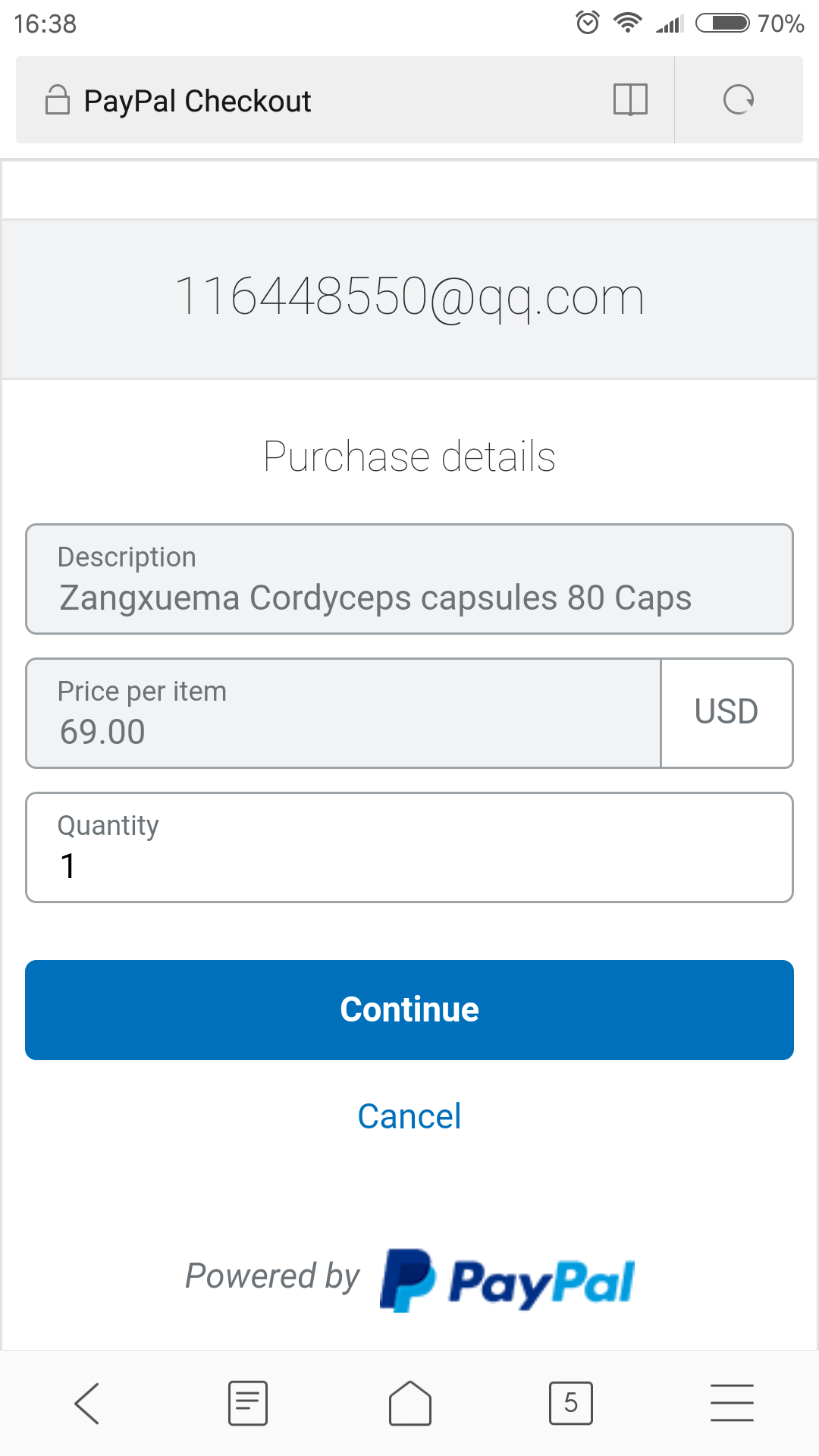Open the bookmarks page icon
The height and width of the screenshot is (1456, 819).
248,1403
